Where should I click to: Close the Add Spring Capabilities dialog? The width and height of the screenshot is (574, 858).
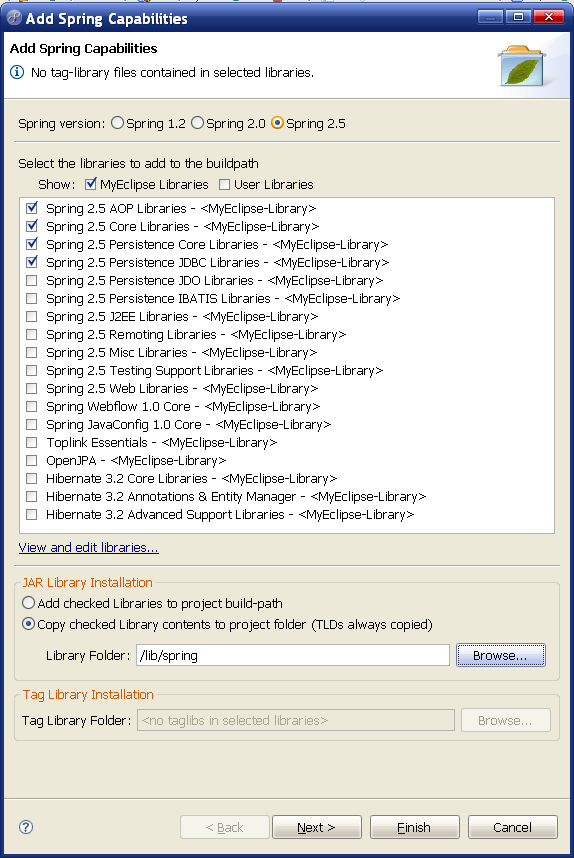(549, 17)
